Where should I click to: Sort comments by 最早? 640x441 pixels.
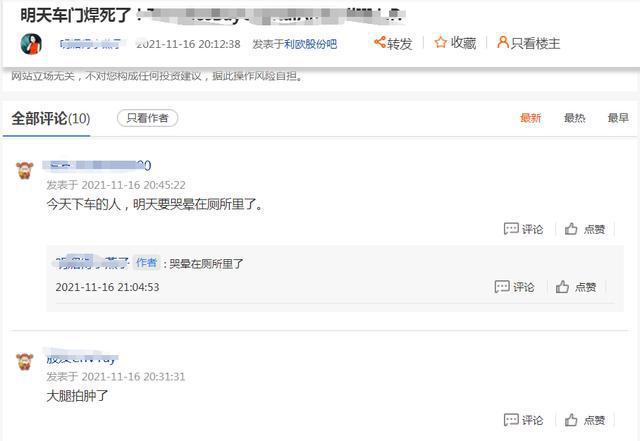point(618,118)
